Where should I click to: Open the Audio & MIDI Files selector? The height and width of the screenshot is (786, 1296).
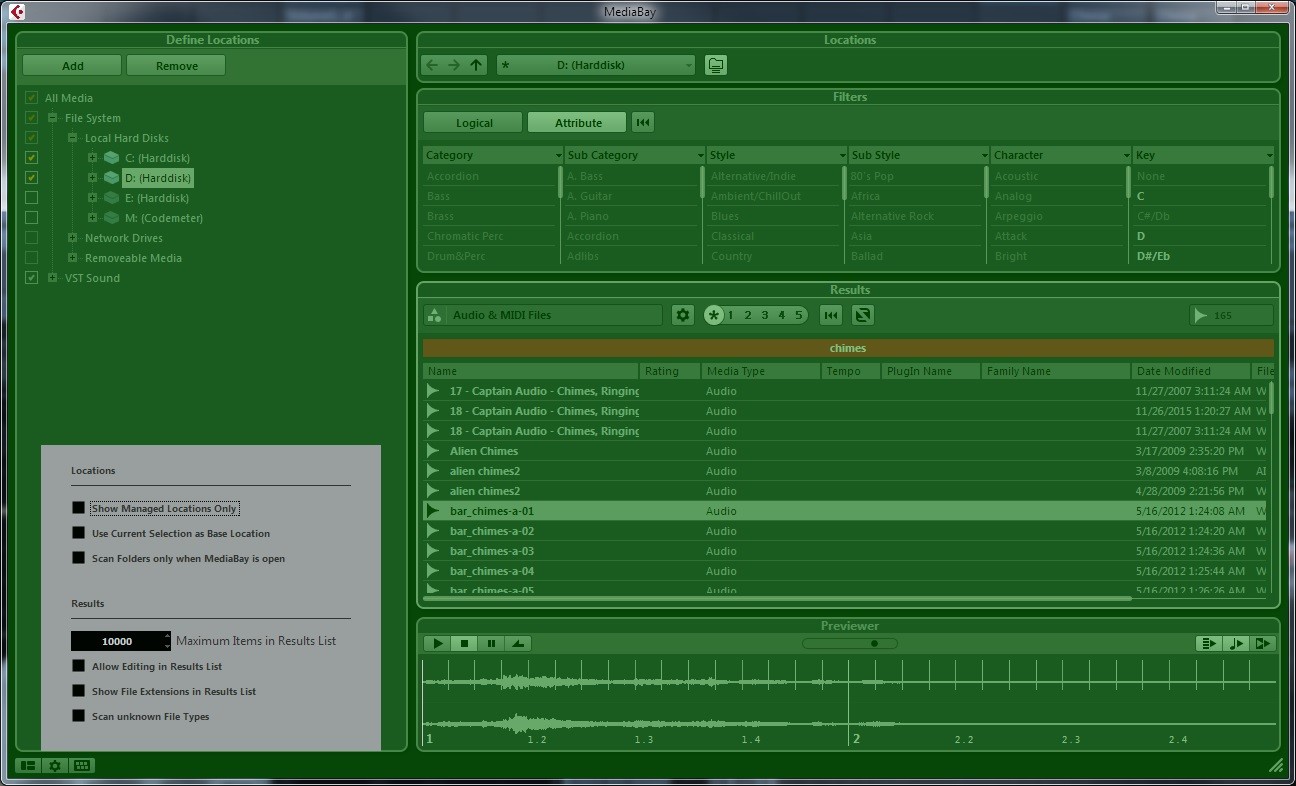point(543,315)
